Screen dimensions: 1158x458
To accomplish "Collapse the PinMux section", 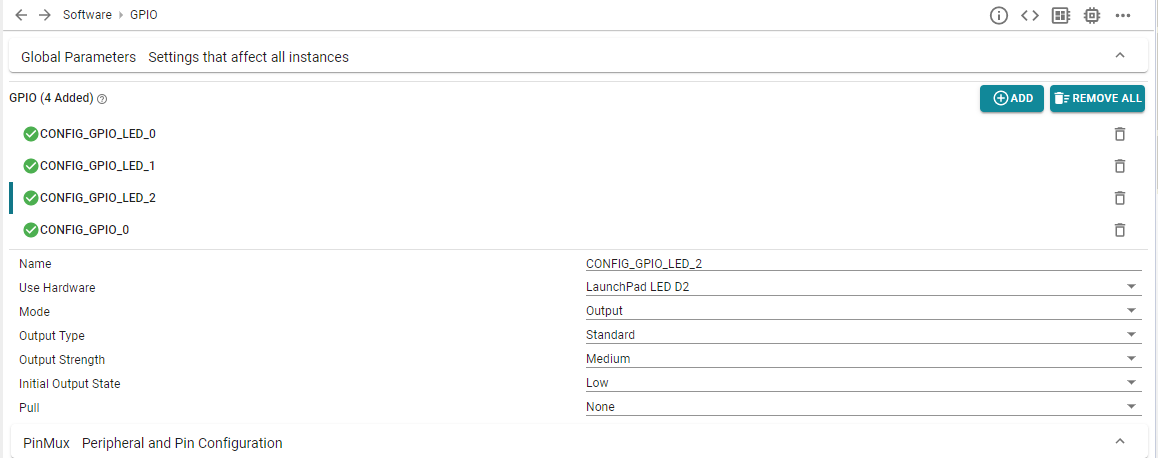I will pyautogui.click(x=1120, y=442).
